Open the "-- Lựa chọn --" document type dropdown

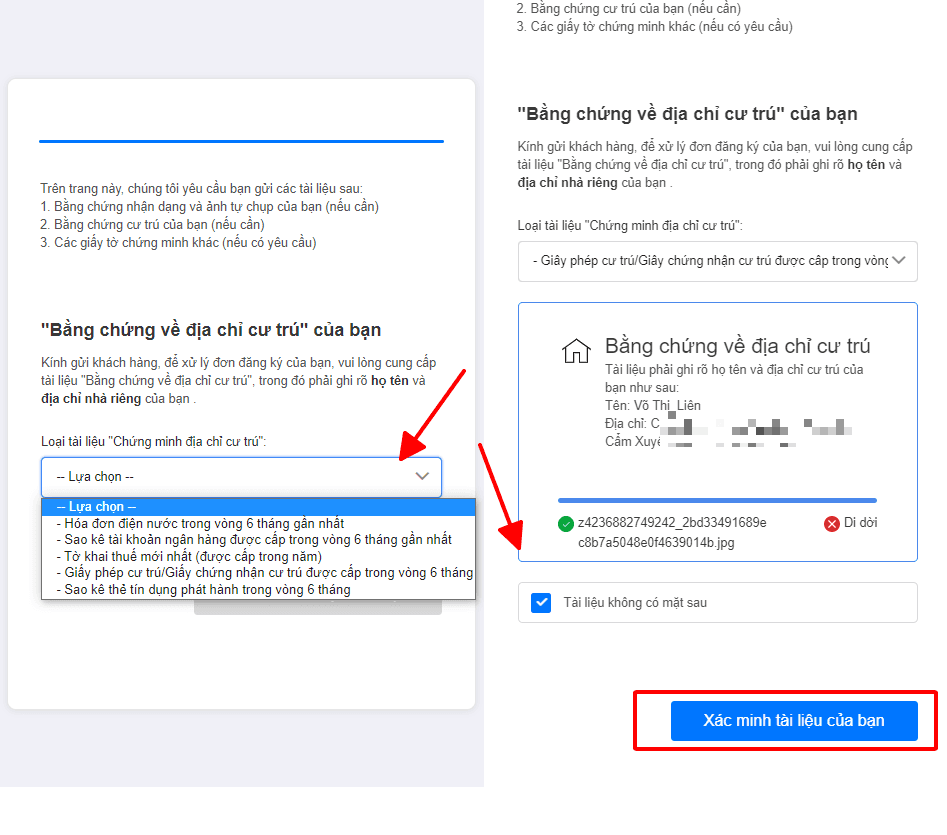tap(241, 477)
